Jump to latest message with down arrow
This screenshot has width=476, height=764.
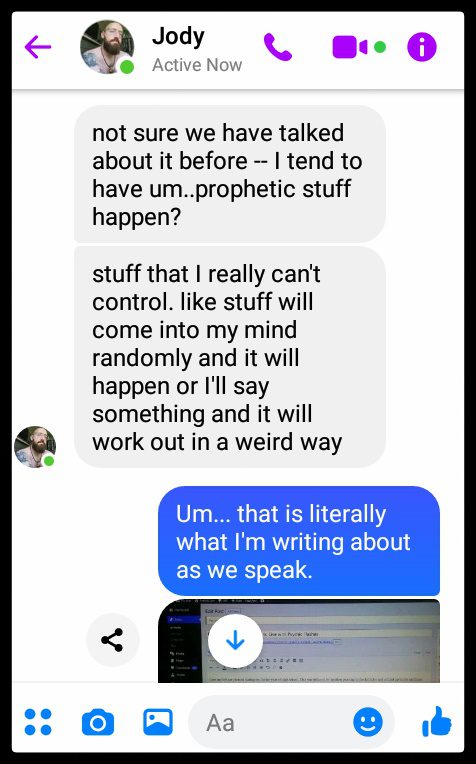click(235, 641)
